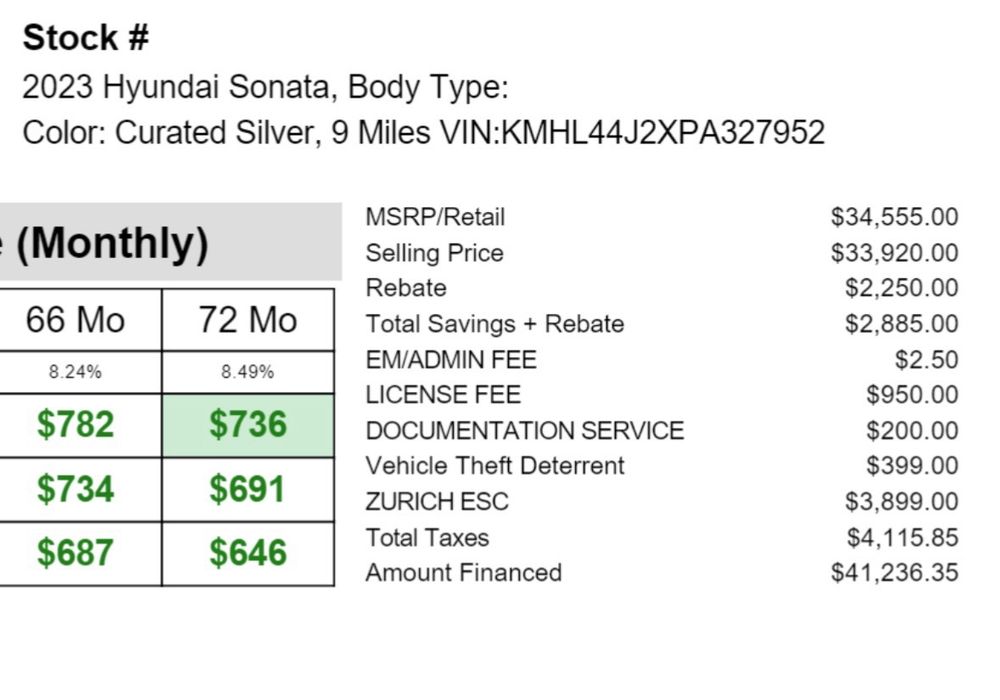Click the Selling Price amount $33,920.00
Screen dimensions: 1000x700
tap(894, 253)
